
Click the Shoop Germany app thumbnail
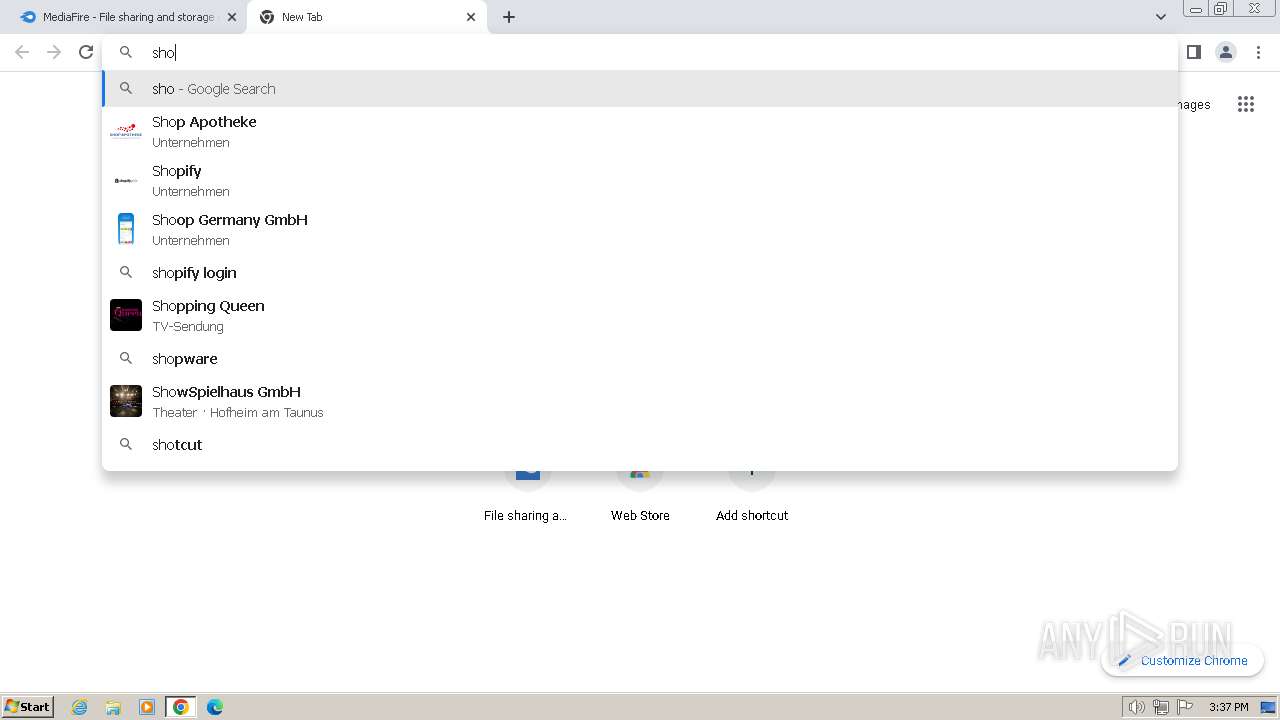coord(126,229)
